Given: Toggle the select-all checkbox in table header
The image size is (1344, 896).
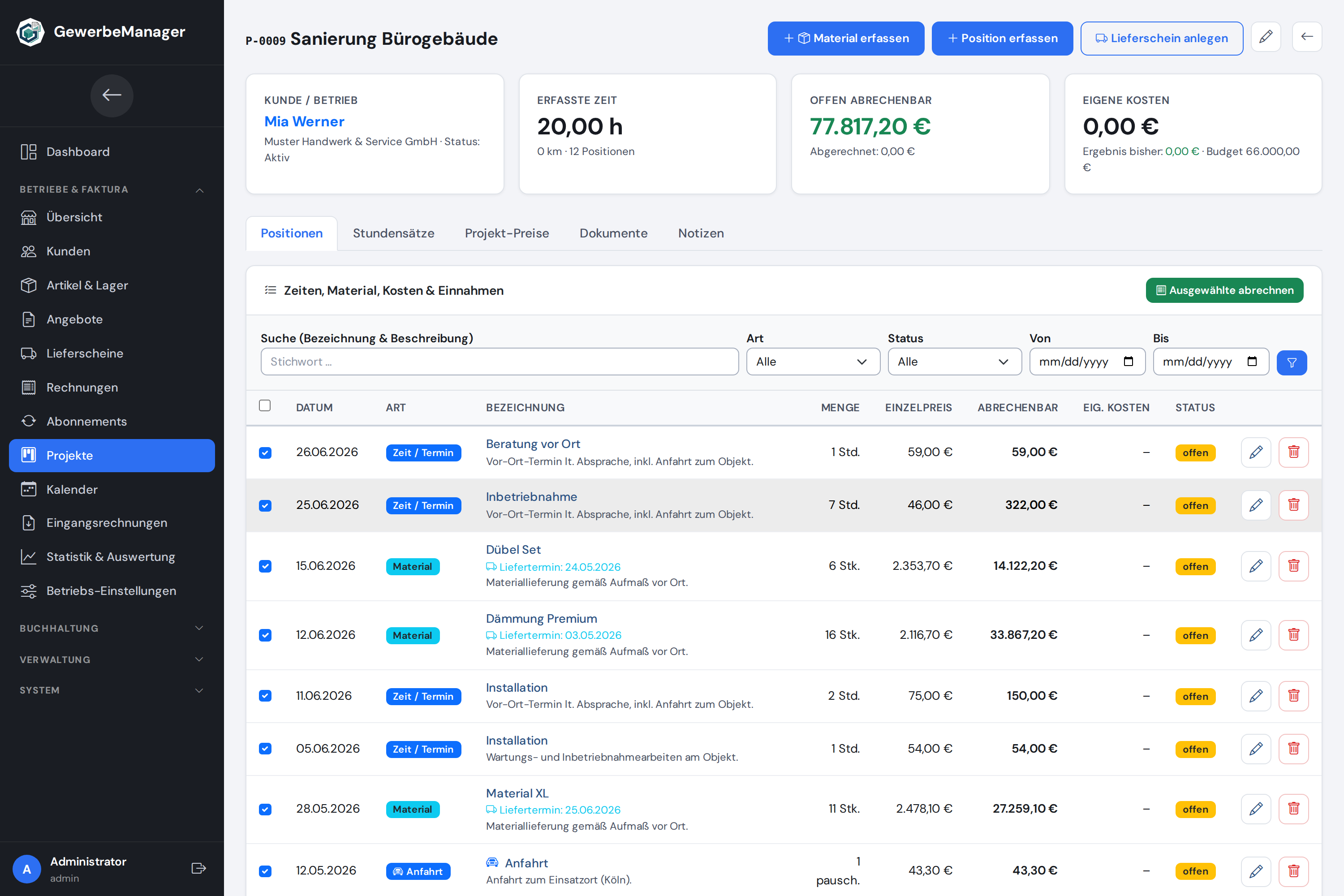Looking at the screenshot, I should [x=265, y=406].
